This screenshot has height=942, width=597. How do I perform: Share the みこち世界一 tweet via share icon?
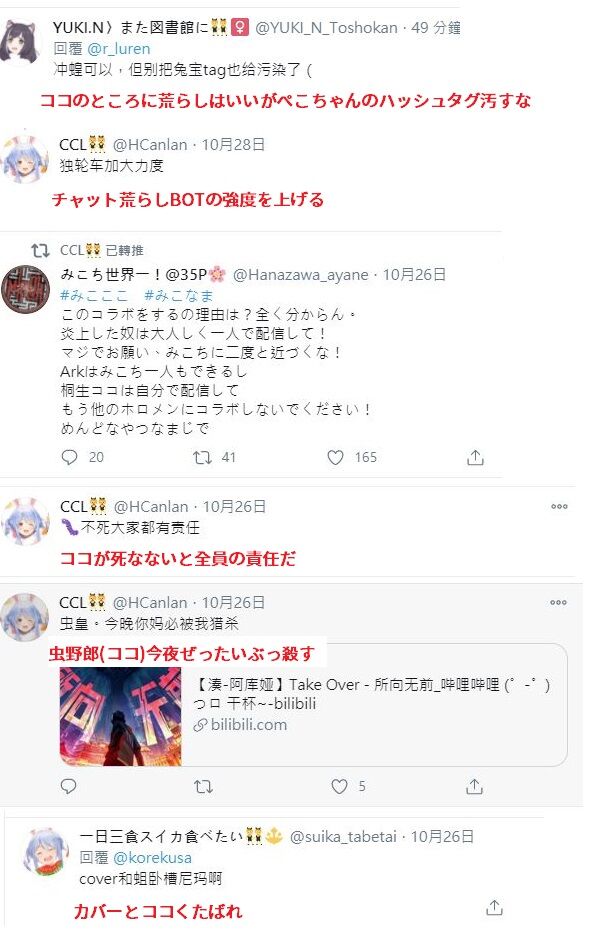[x=475, y=458]
